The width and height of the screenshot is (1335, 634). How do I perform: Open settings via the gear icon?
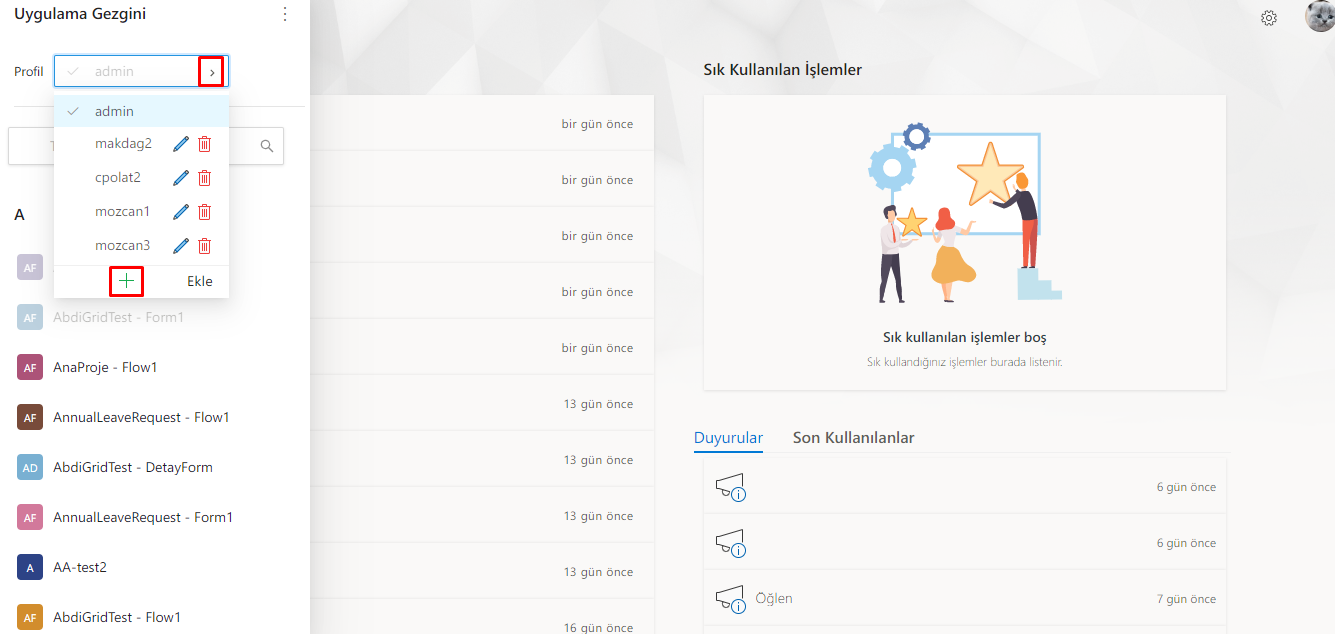(x=1269, y=18)
